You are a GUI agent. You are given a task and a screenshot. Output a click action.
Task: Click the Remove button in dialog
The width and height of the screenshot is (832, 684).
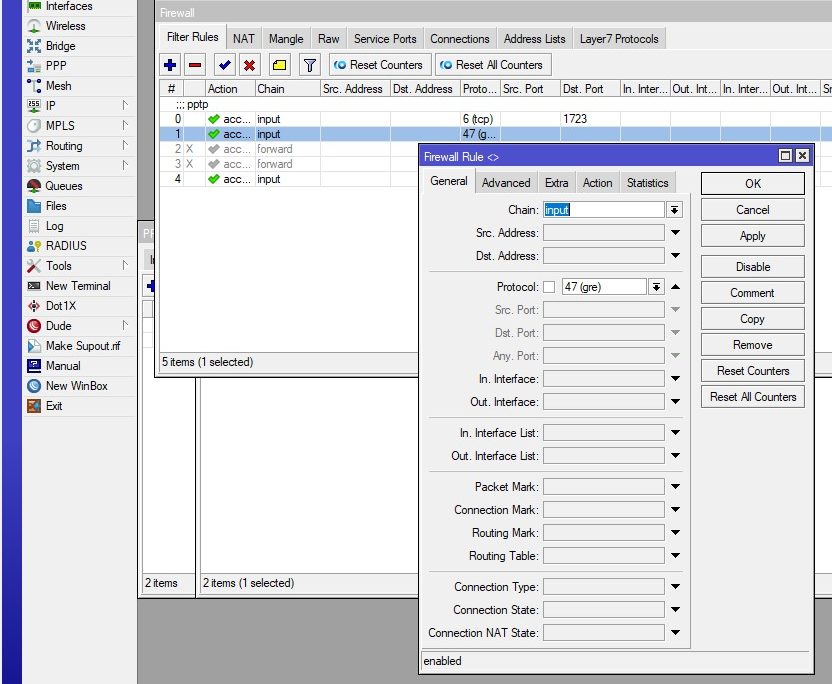752,345
